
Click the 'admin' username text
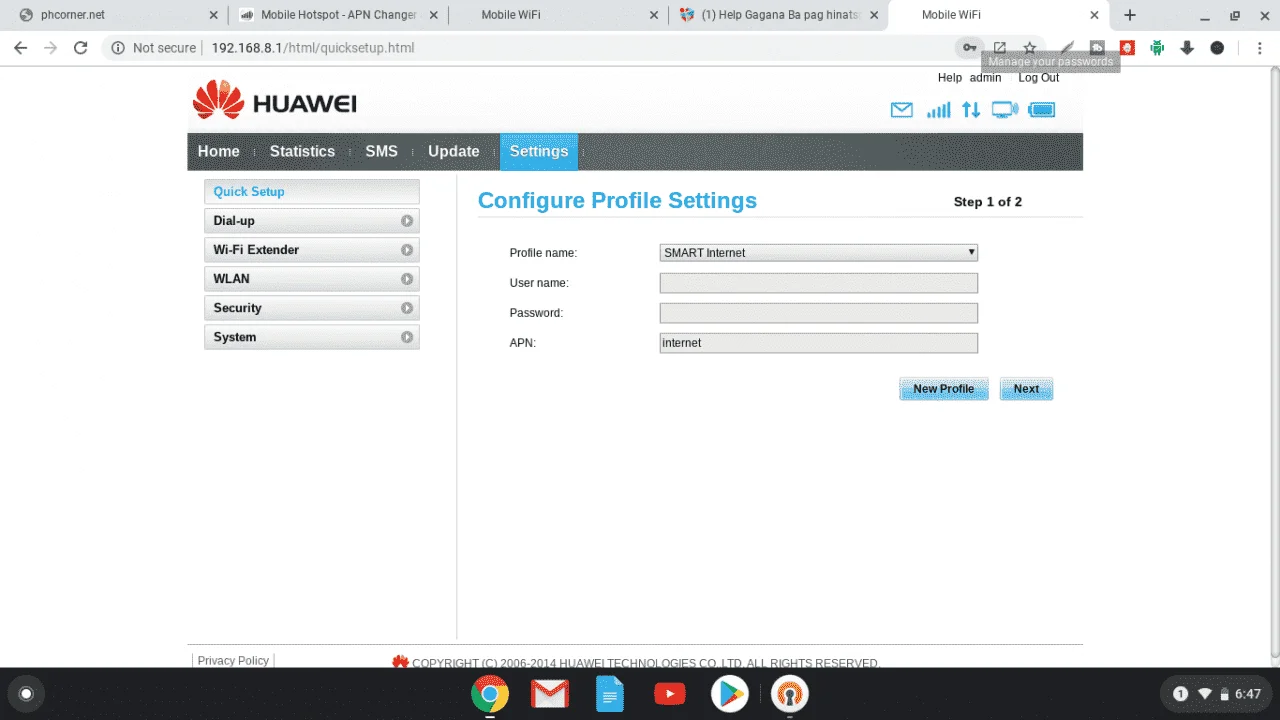[x=985, y=78]
